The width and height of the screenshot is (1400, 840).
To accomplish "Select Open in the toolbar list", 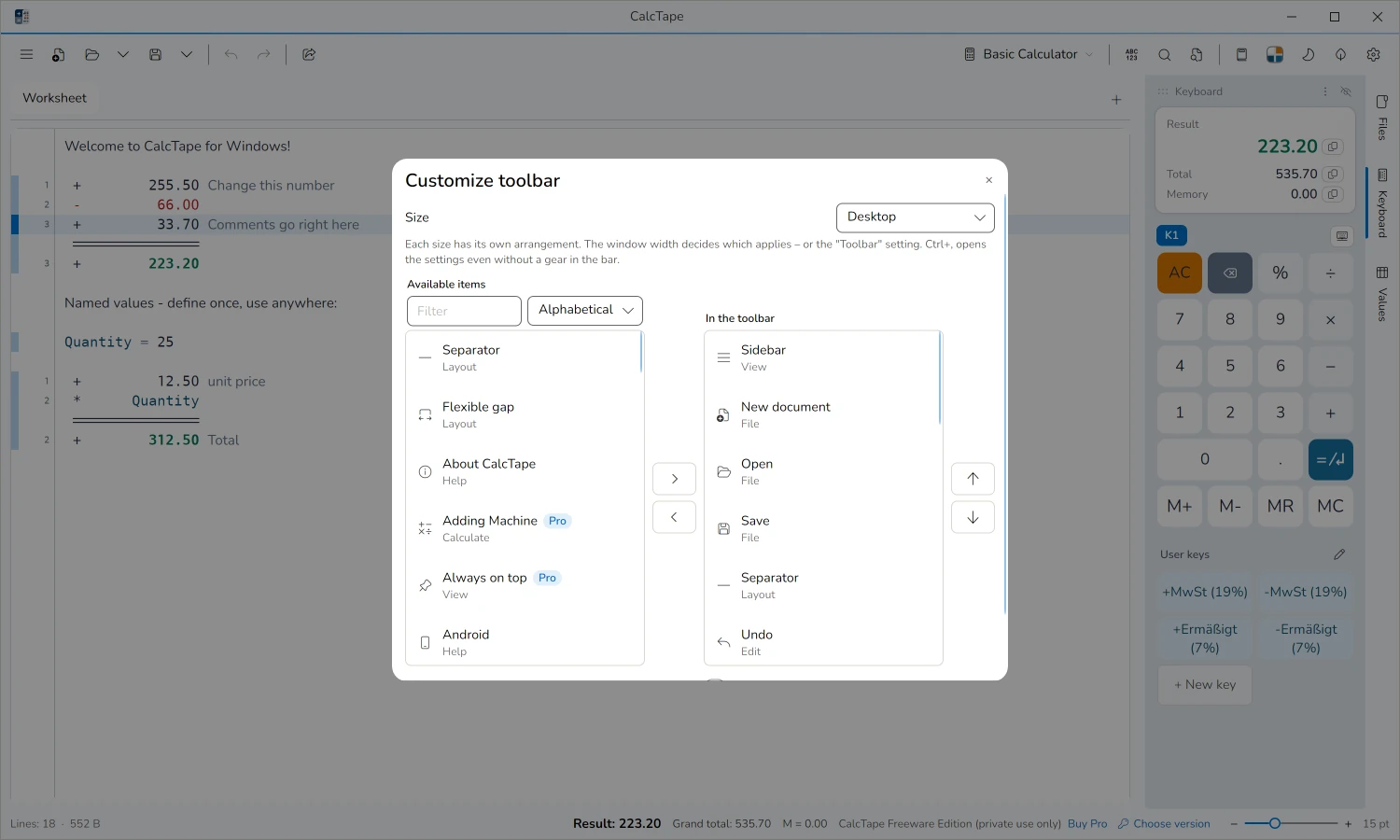I will point(822,471).
